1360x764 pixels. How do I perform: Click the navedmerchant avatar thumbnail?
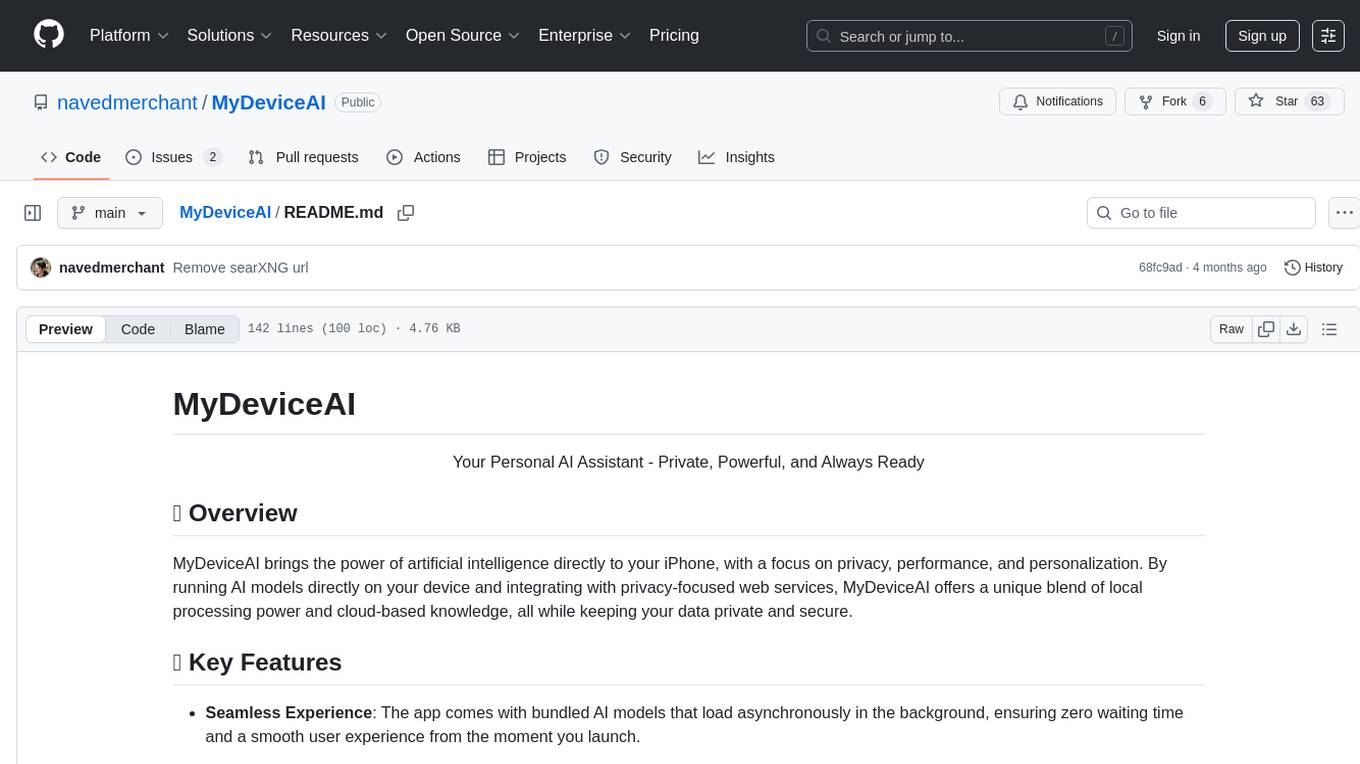tap(41, 268)
